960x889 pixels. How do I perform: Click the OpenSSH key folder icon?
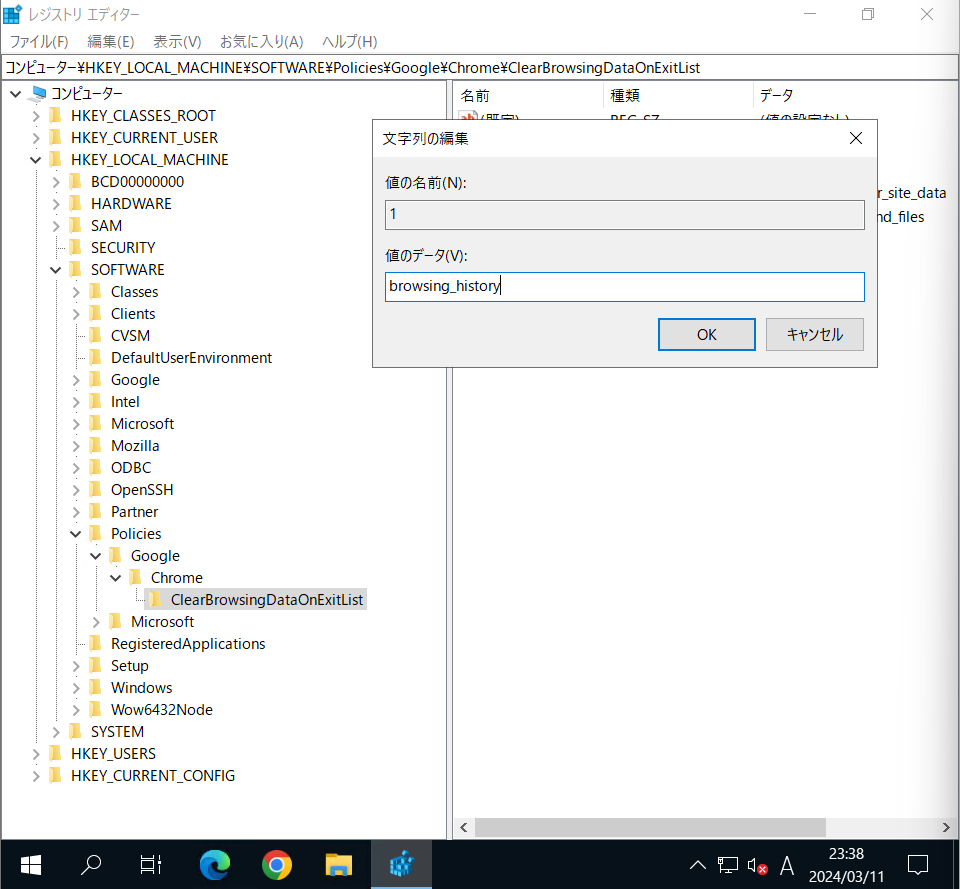[x=96, y=490]
